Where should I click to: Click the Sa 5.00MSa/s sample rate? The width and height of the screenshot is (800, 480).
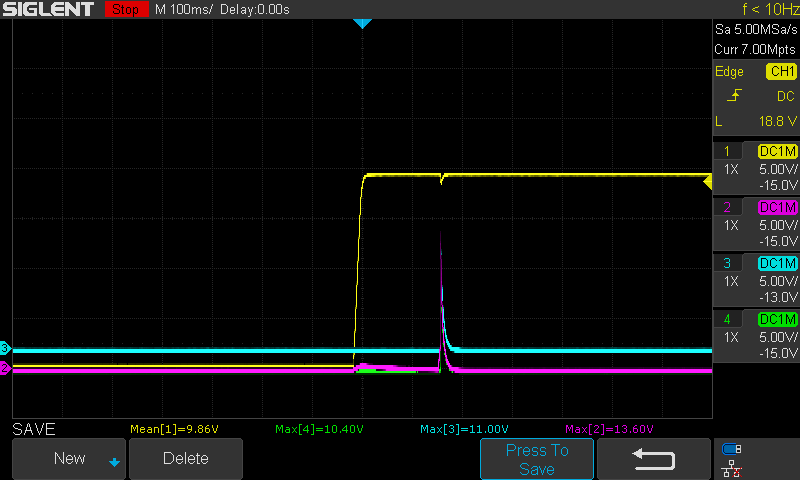tap(756, 30)
